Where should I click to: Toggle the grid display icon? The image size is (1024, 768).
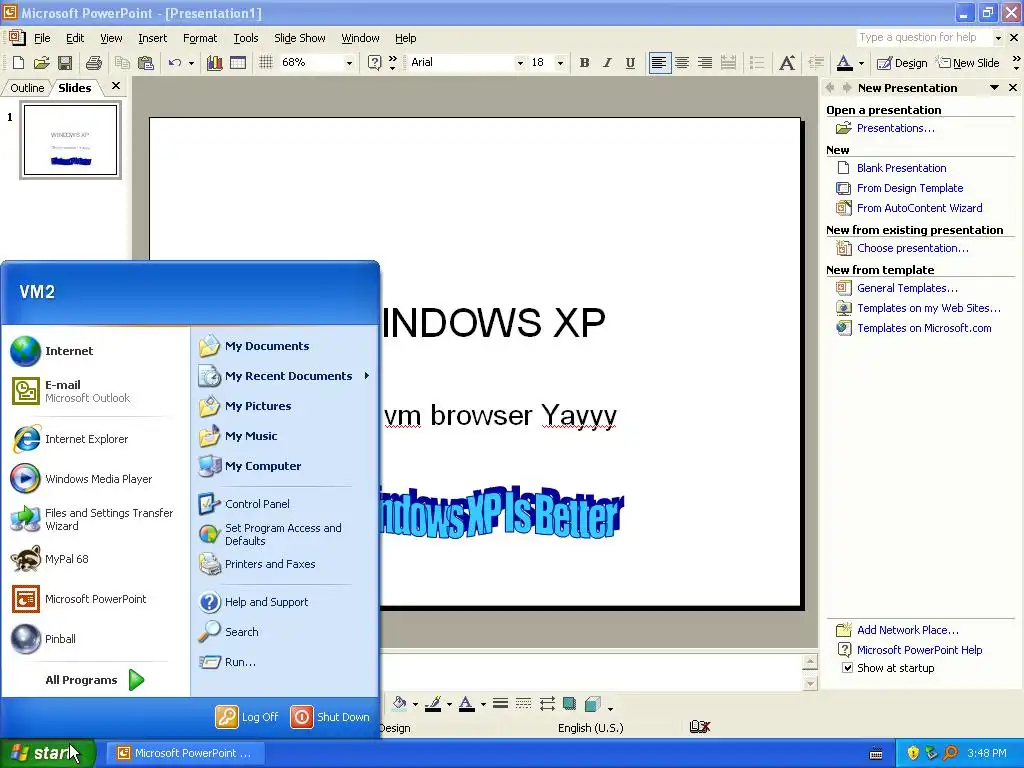(265, 63)
